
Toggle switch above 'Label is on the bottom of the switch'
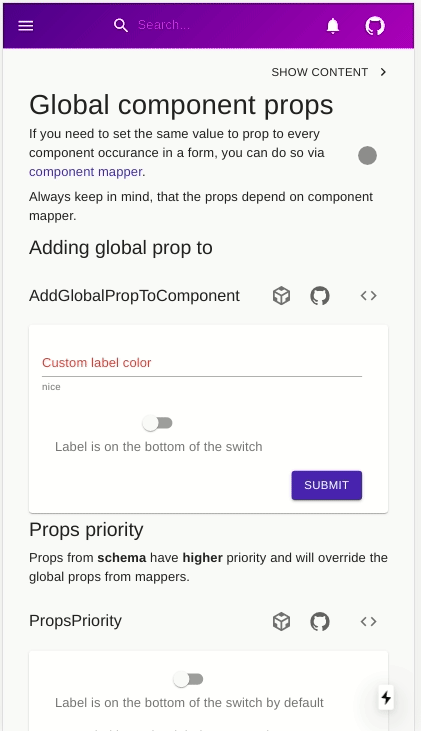[x=158, y=423]
